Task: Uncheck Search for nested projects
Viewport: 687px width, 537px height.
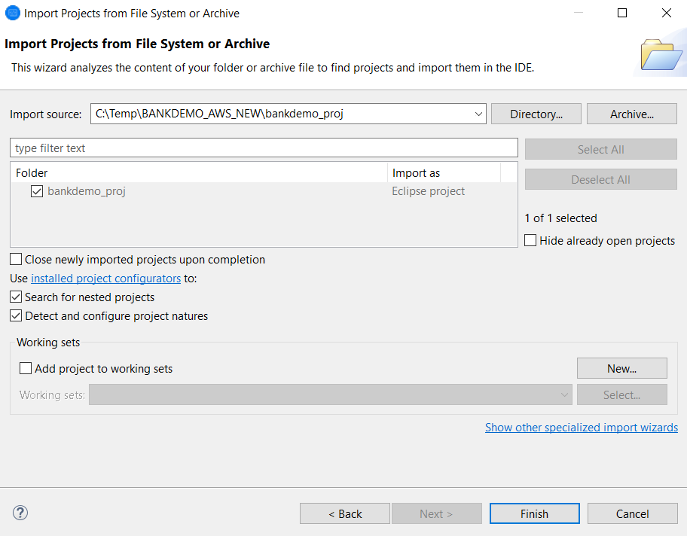Action: pos(16,297)
